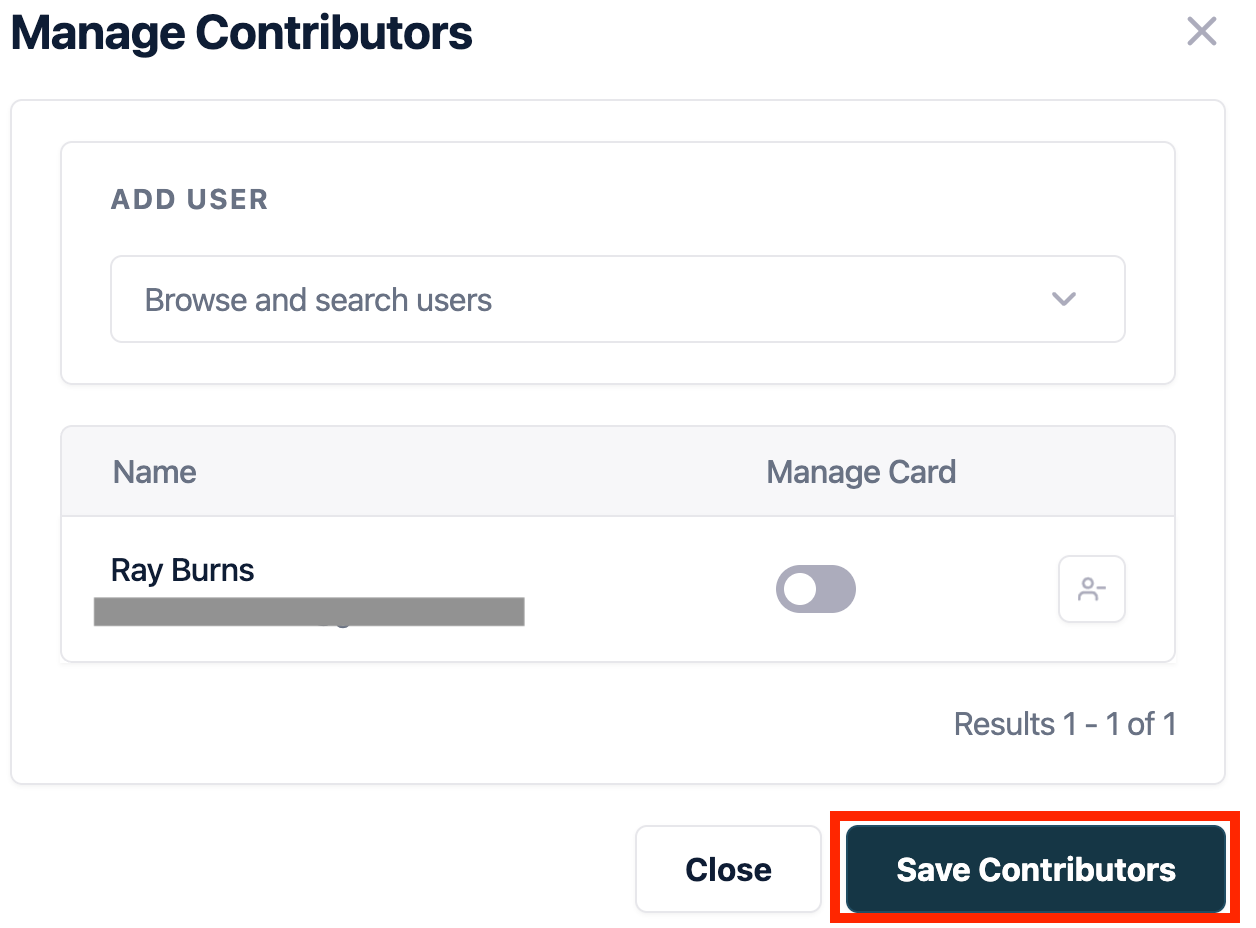Click the white knob of the Manage Card switch
This screenshot has height=928, width=1256.
tap(800, 589)
